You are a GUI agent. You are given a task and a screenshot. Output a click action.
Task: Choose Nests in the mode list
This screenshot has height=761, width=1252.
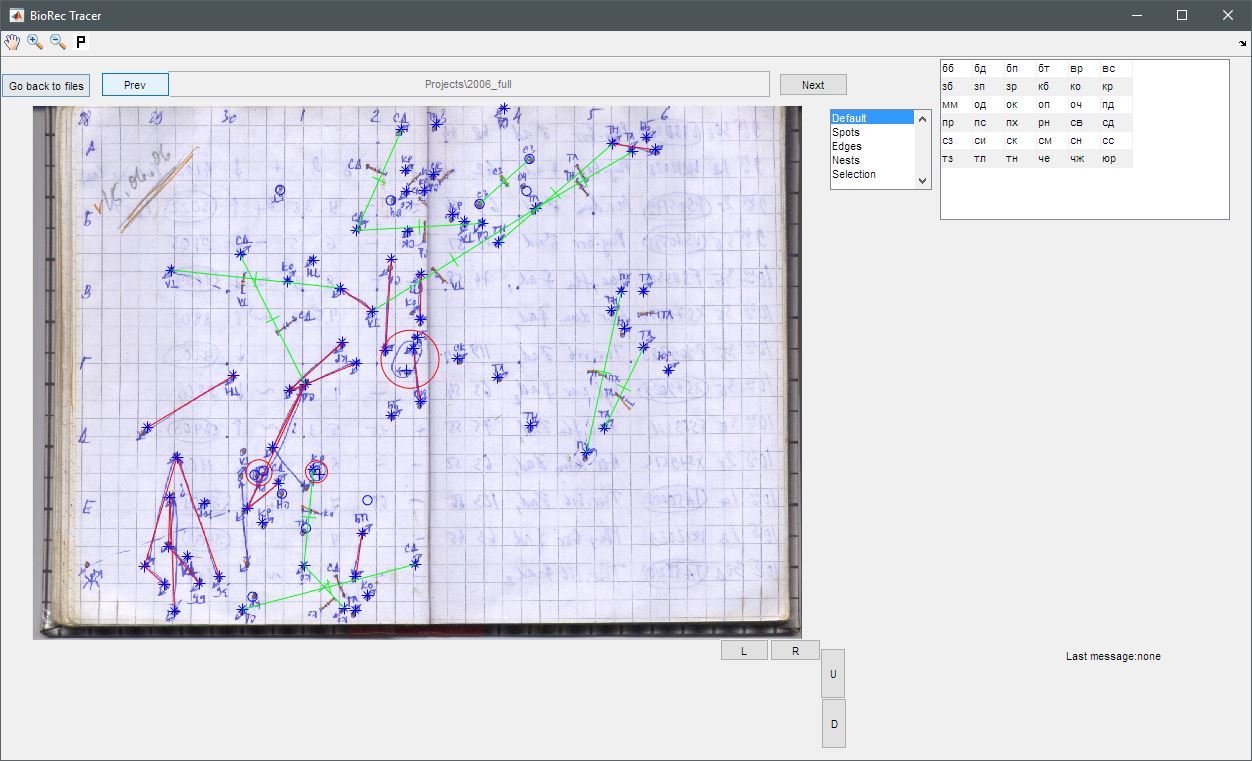coord(846,160)
